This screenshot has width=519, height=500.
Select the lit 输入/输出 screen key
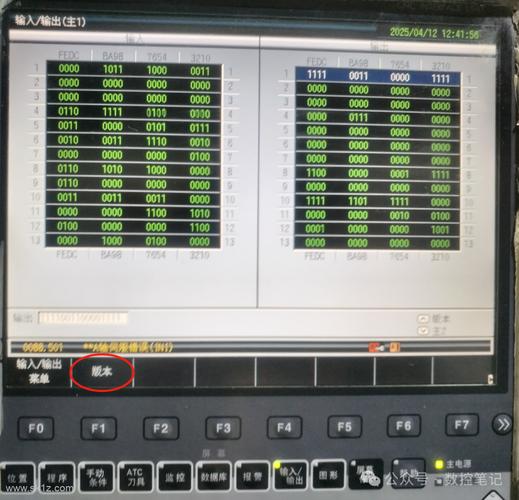coord(290,476)
